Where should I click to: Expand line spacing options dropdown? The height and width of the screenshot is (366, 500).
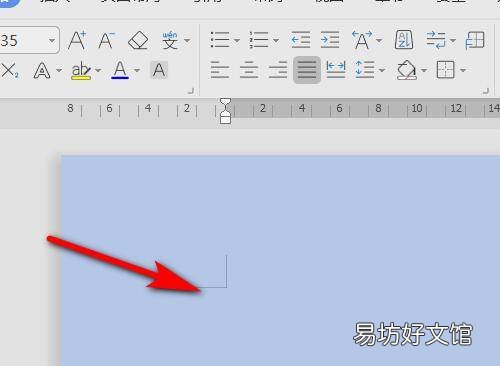coord(382,70)
